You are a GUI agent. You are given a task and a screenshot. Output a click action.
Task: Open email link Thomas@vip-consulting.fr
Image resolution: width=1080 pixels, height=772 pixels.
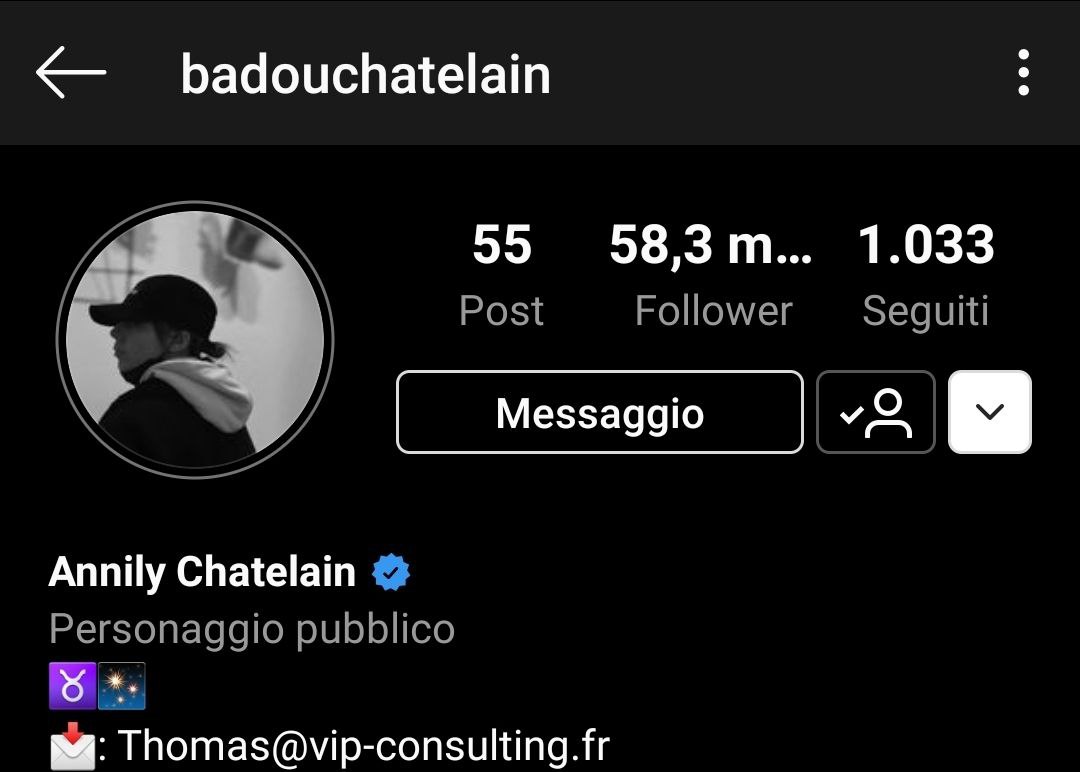point(364,746)
